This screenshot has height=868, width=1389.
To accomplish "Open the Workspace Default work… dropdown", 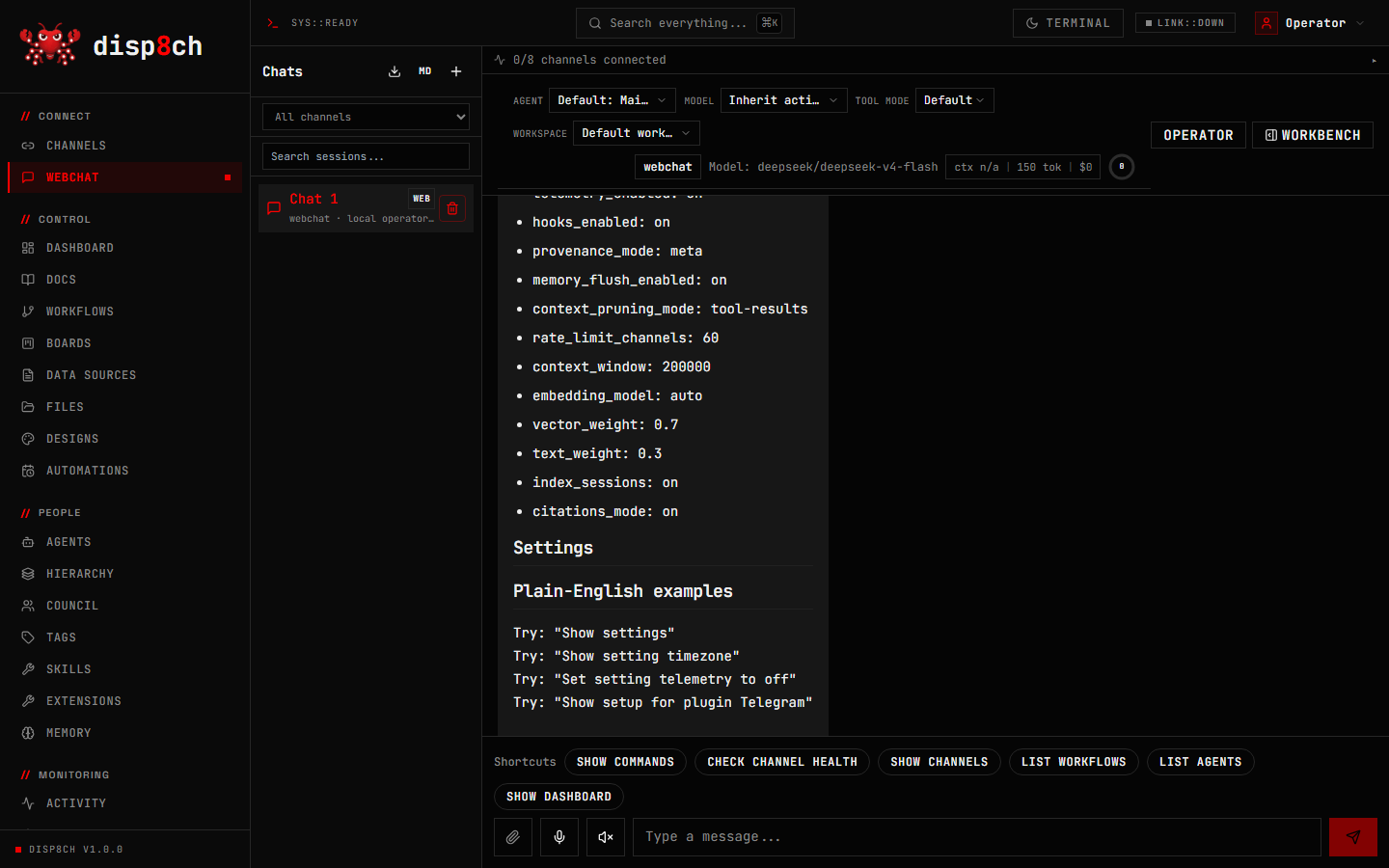I will pos(637,133).
